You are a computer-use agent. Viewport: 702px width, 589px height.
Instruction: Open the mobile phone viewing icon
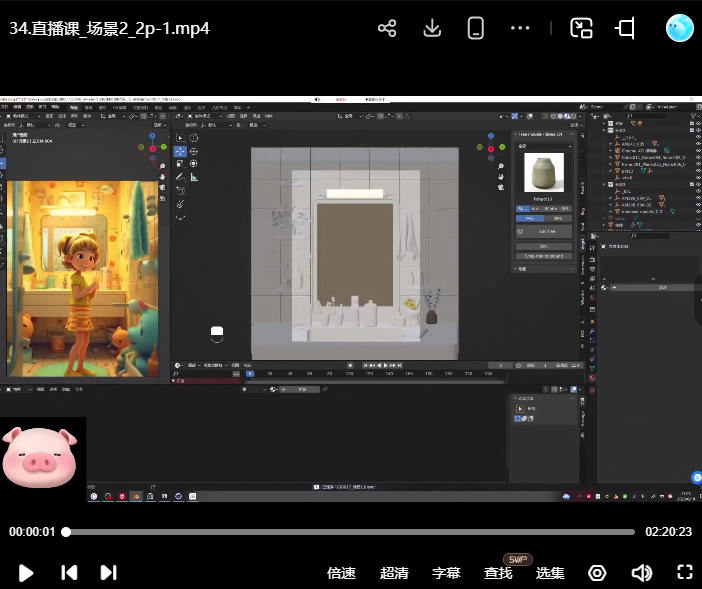click(x=476, y=28)
